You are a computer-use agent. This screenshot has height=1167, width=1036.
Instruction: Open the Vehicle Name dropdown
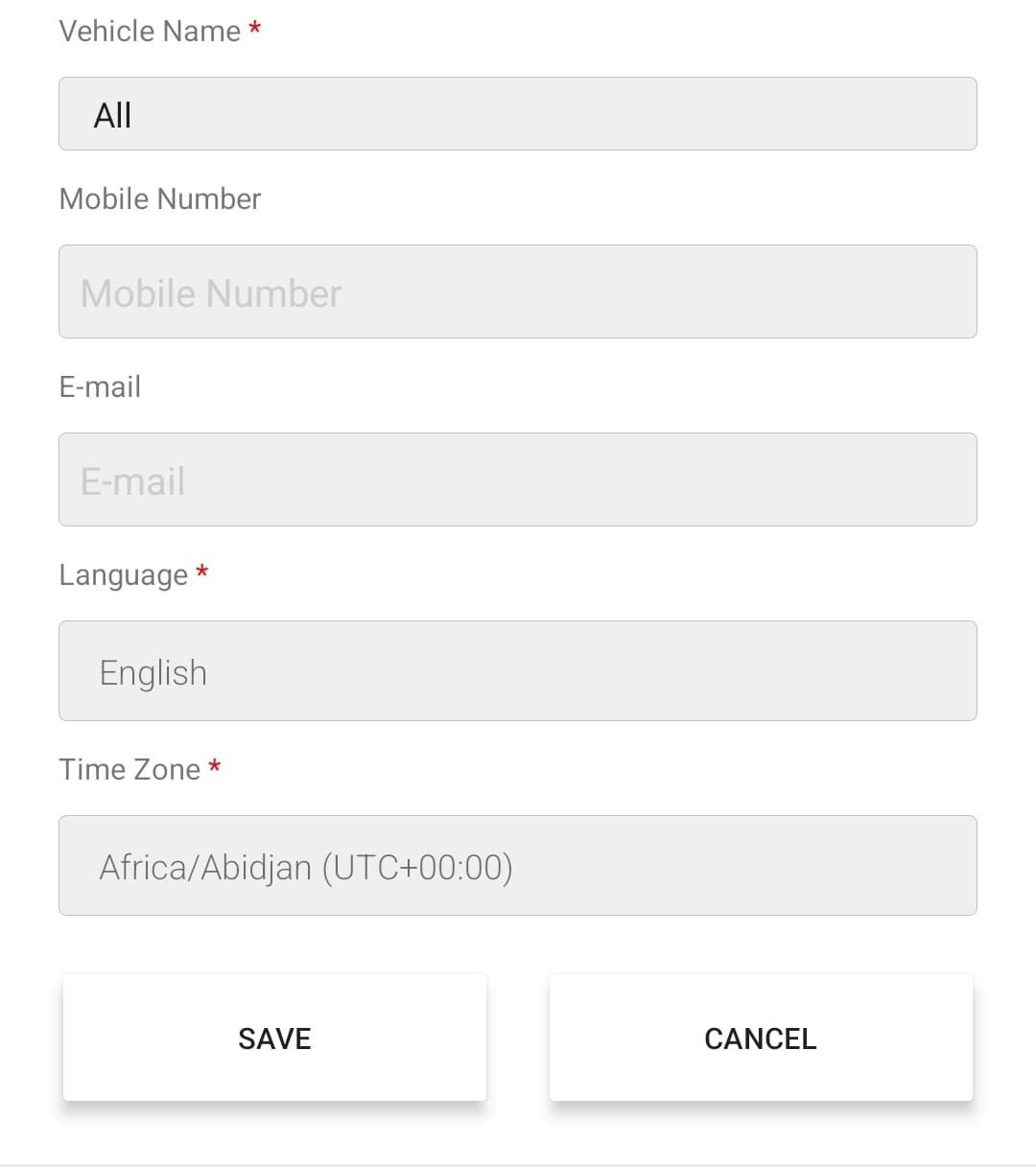(518, 114)
